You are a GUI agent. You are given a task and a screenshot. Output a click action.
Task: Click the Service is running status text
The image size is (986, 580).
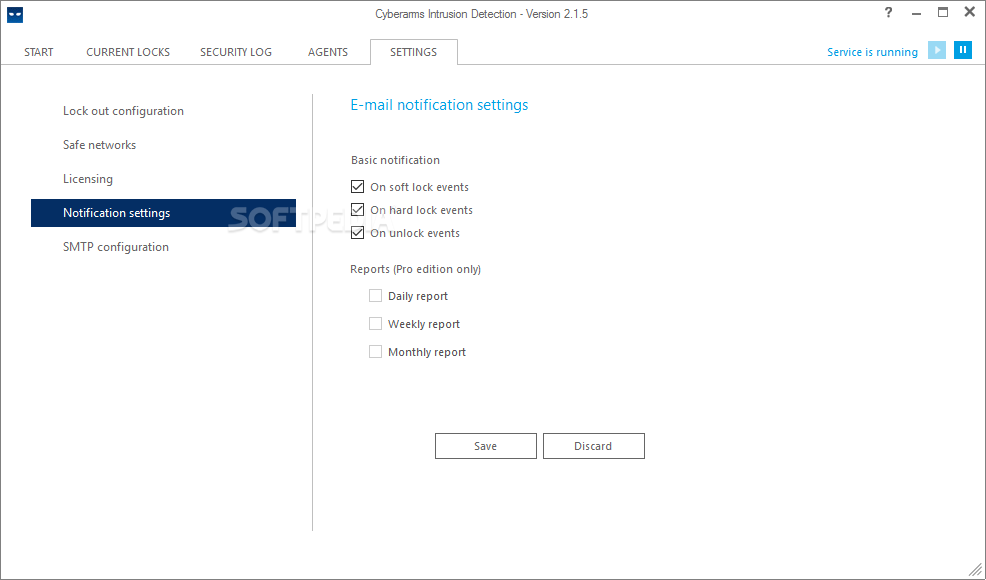pos(872,52)
